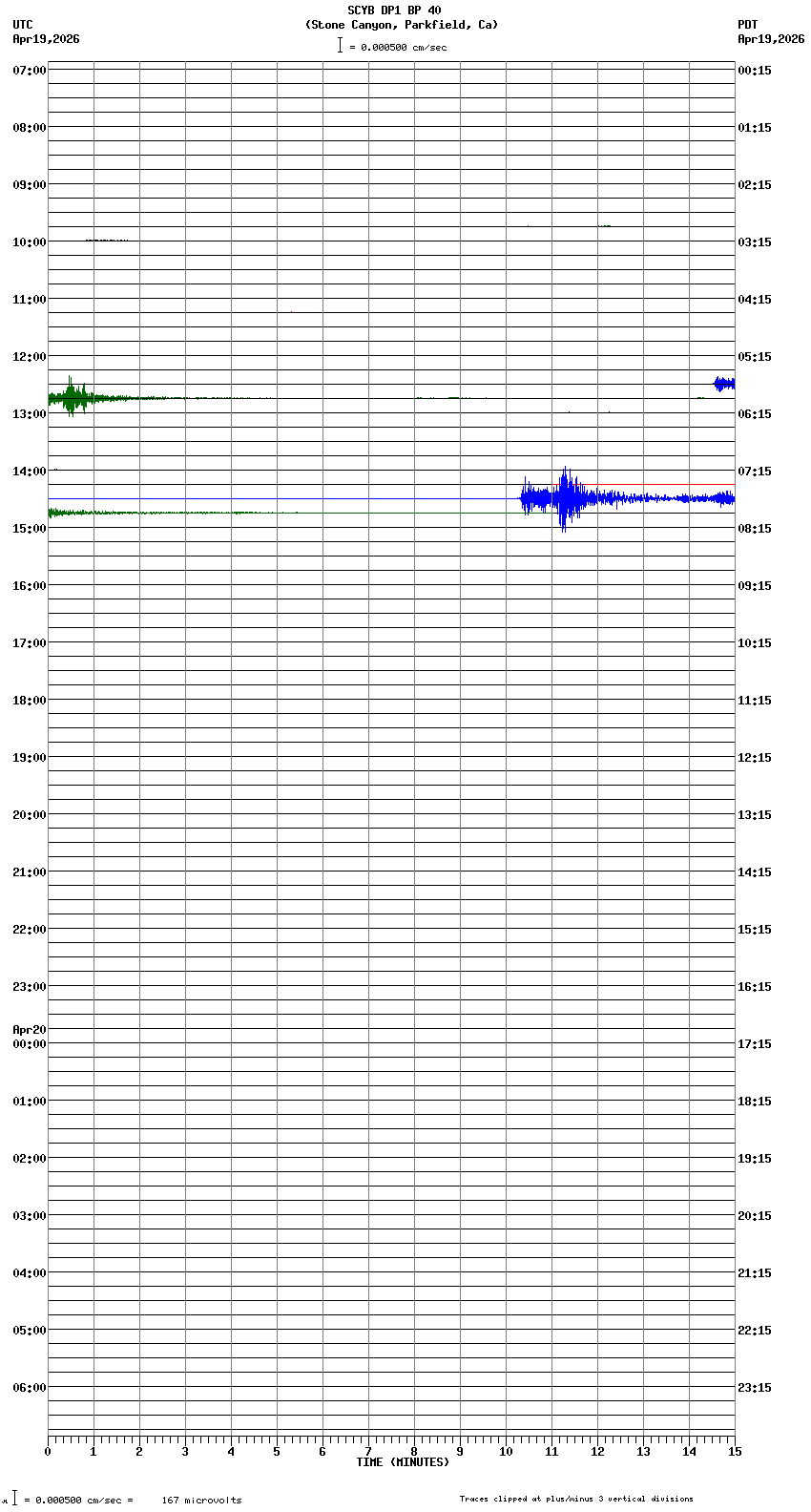Select the 09:00 UTC row label
811x1512 pixels.
pos(30,185)
